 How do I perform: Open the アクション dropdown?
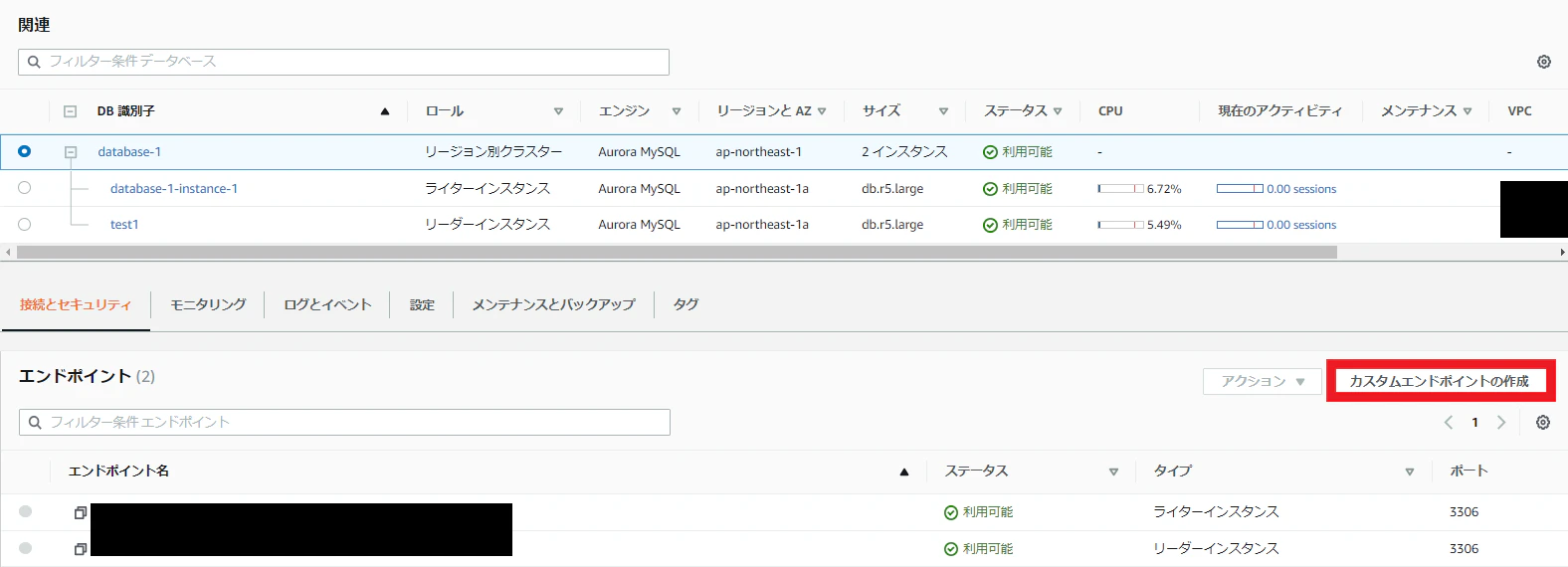coord(1262,381)
